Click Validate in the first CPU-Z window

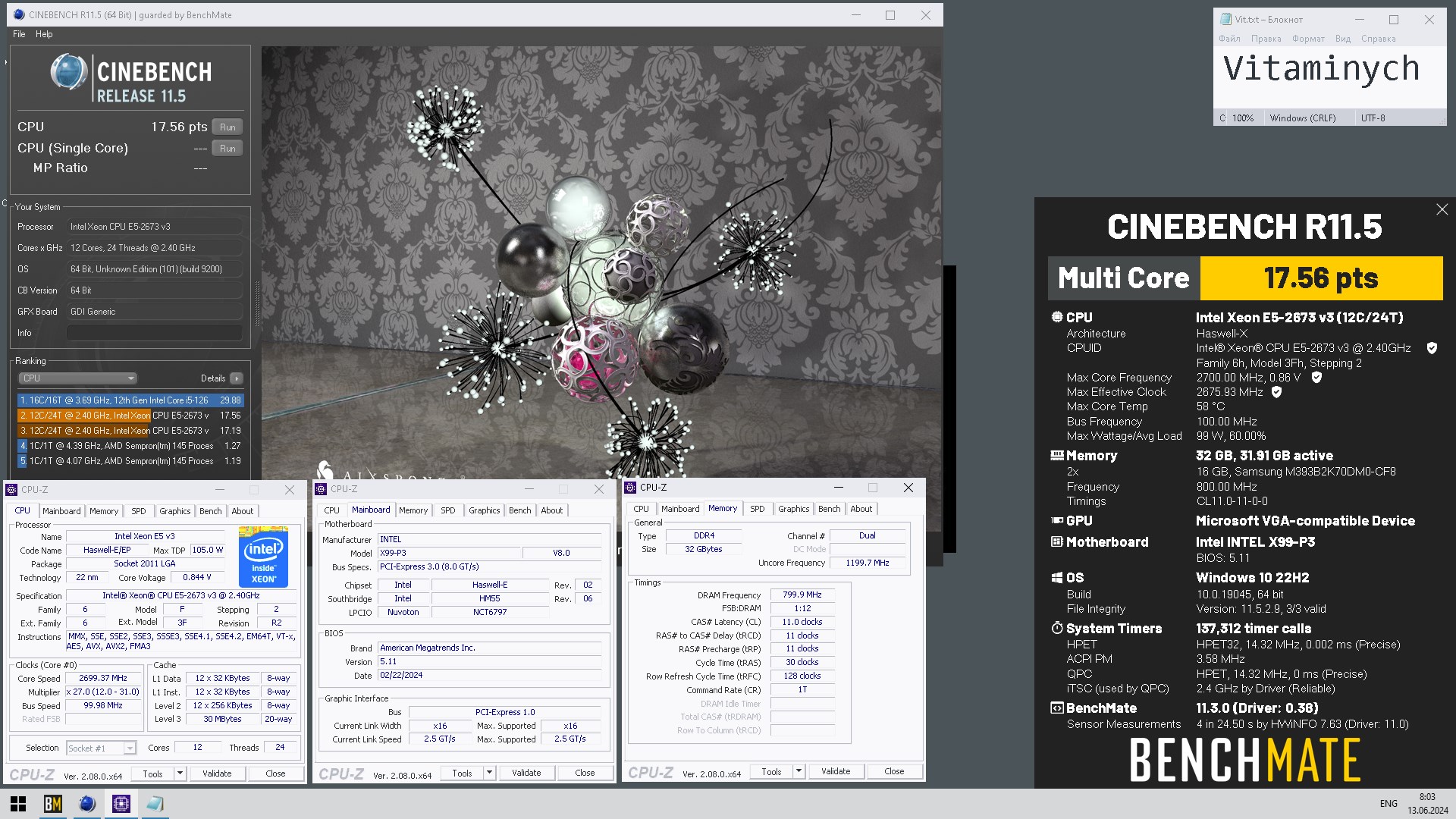(x=217, y=773)
